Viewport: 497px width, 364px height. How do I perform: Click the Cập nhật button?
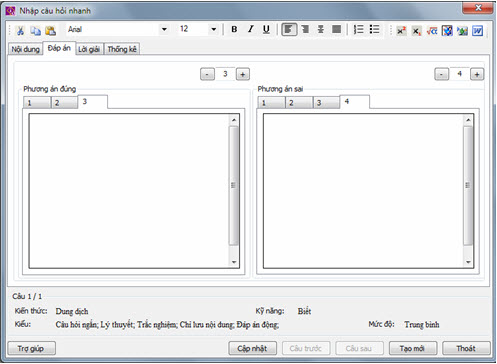click(252, 348)
